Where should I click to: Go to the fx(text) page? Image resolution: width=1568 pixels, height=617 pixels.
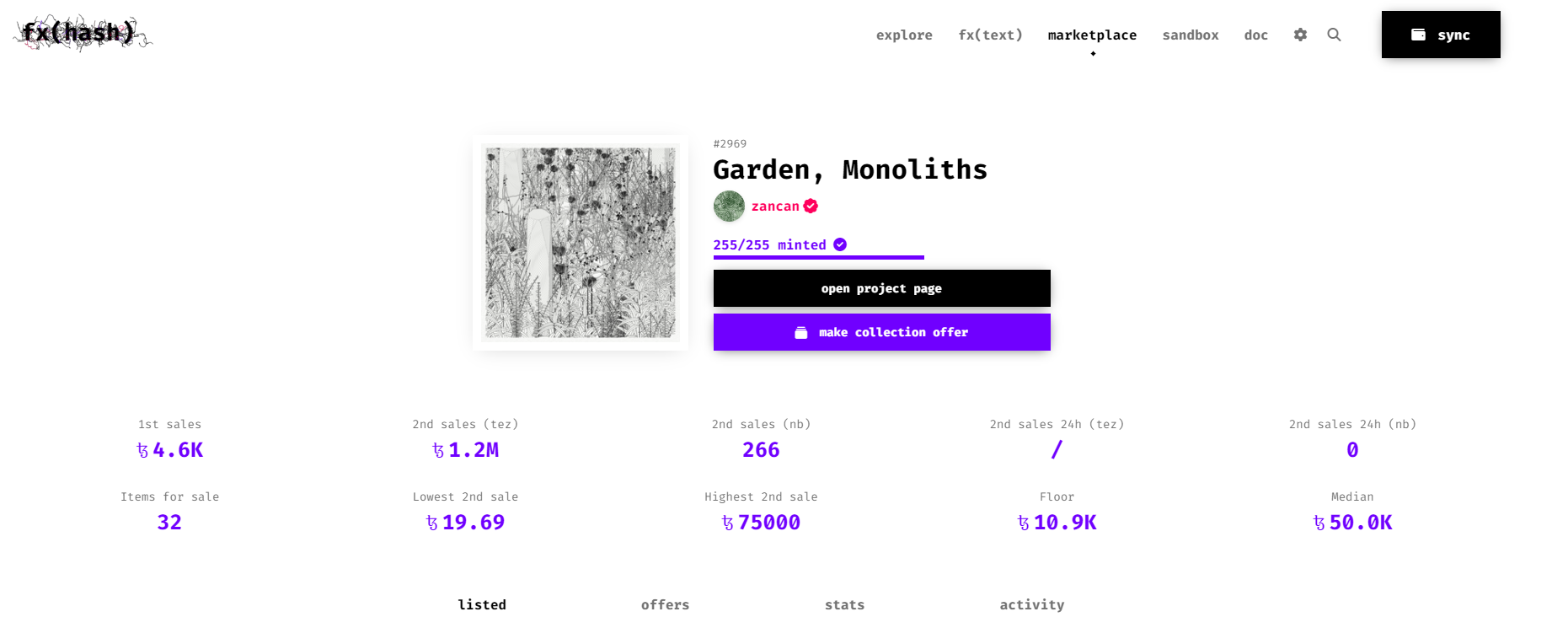[x=990, y=35]
